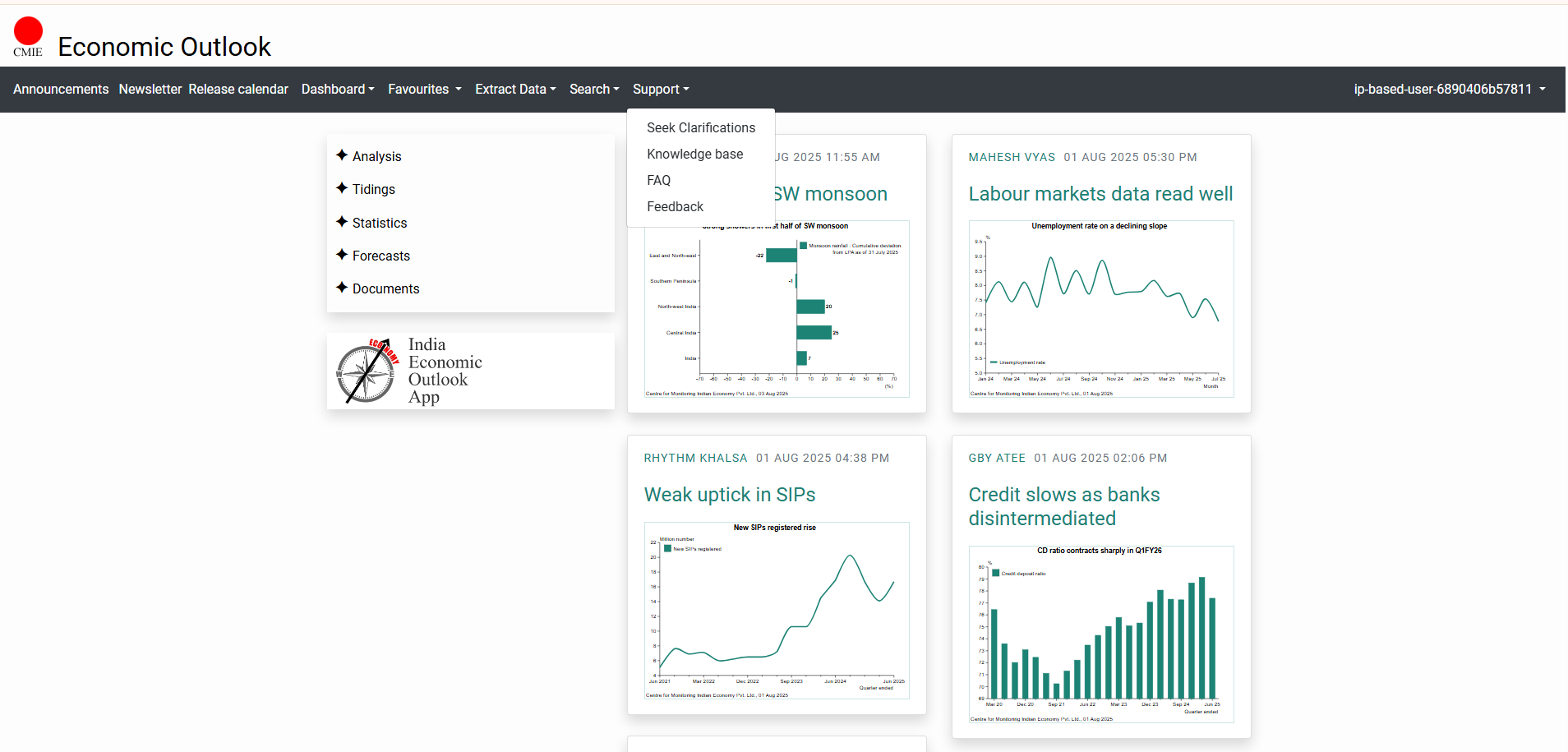Click the star icon beside Documents
This screenshot has width=1568, height=752.
tap(342, 288)
